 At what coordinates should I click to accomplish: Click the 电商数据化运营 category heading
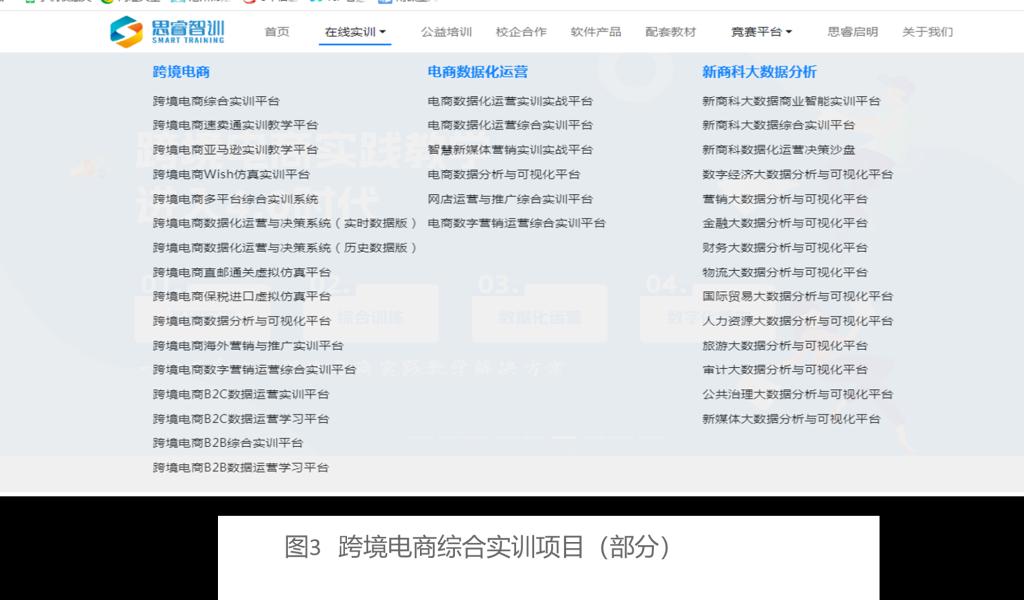[x=477, y=72]
